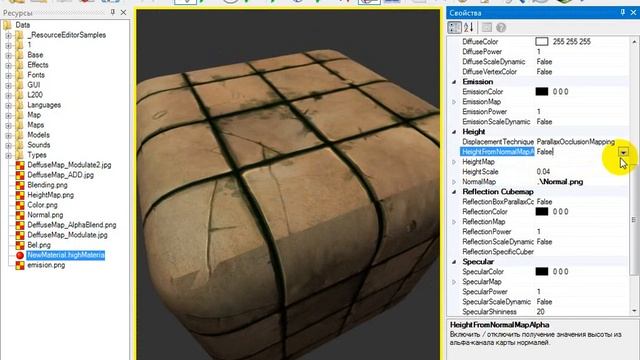Click the black ReflectionColor swatch
The image size is (640, 360).
[542, 212]
